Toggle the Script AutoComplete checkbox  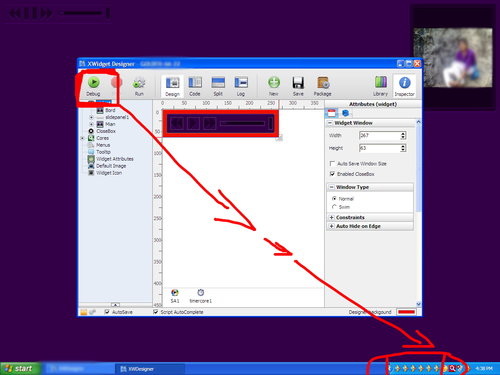pos(155,312)
